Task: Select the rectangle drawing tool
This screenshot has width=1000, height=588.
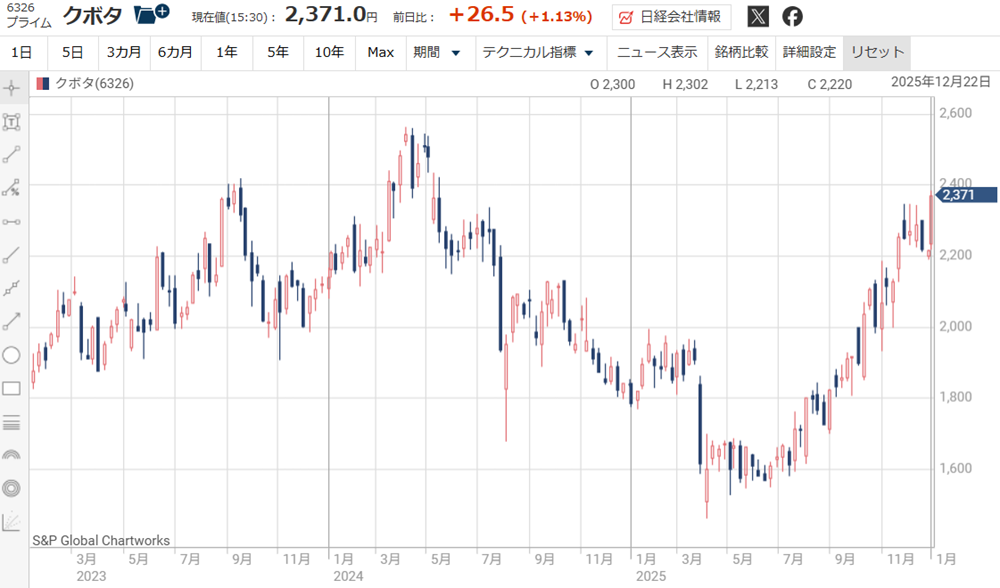Action: [x=12, y=389]
